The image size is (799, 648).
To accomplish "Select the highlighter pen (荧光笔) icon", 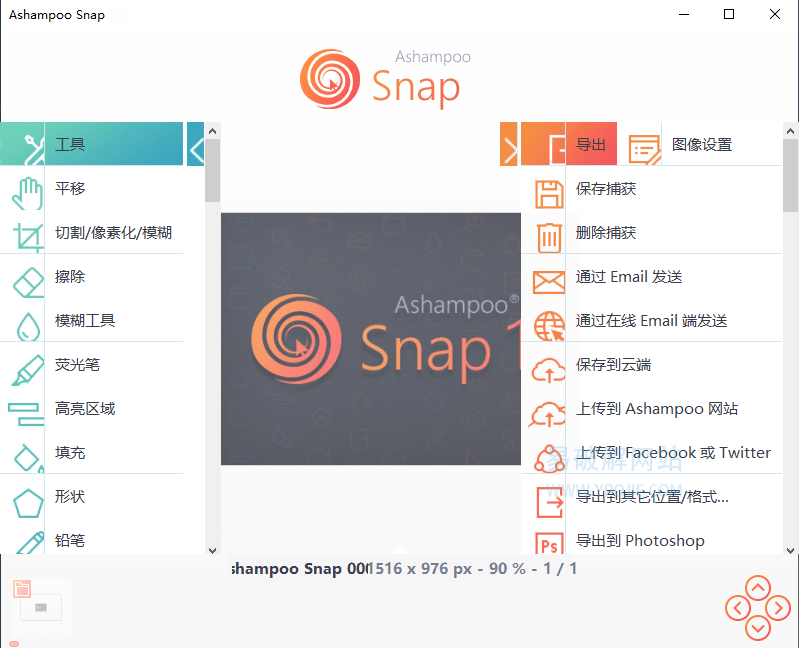I will point(28,370).
